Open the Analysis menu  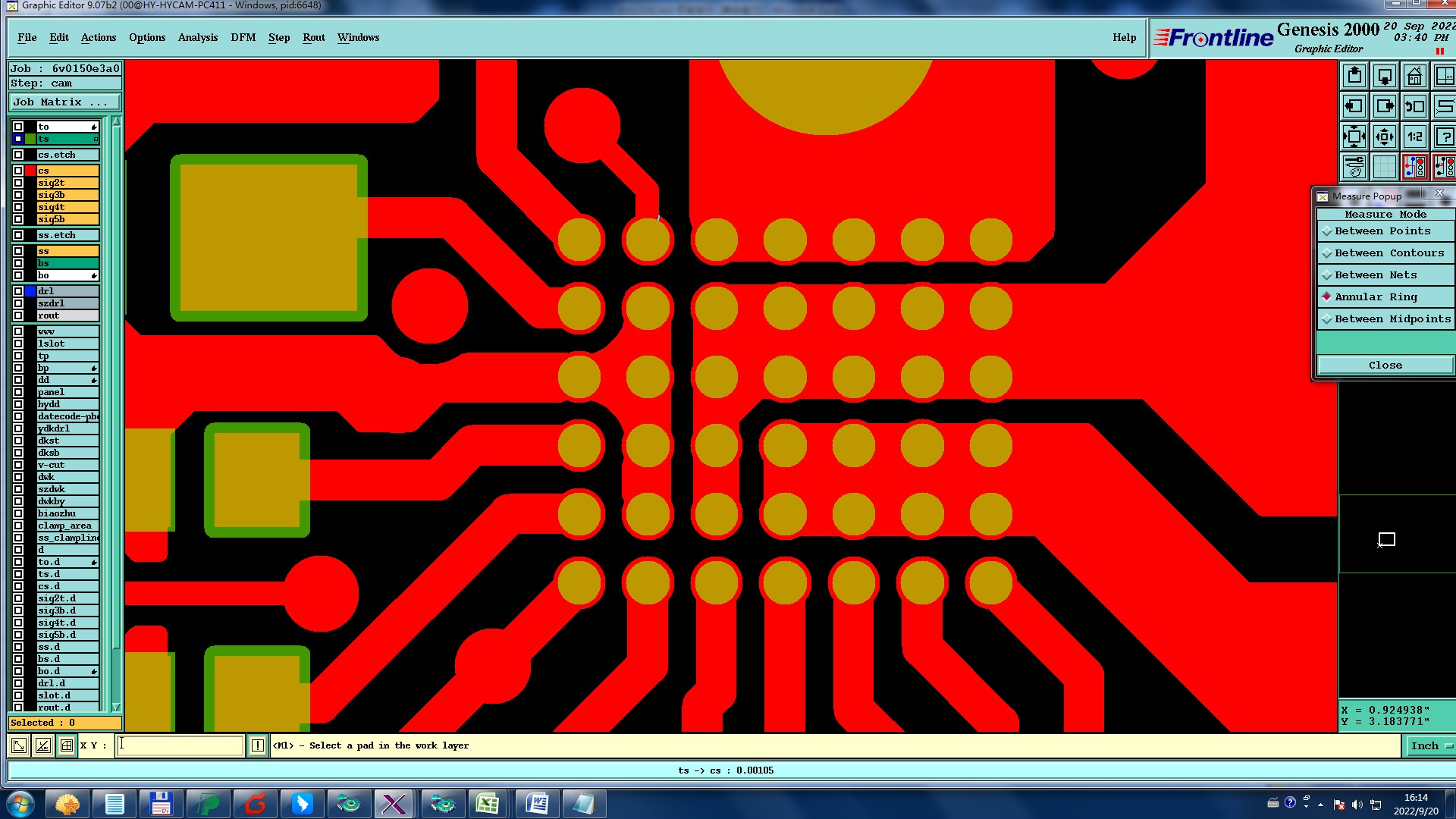[x=197, y=38]
